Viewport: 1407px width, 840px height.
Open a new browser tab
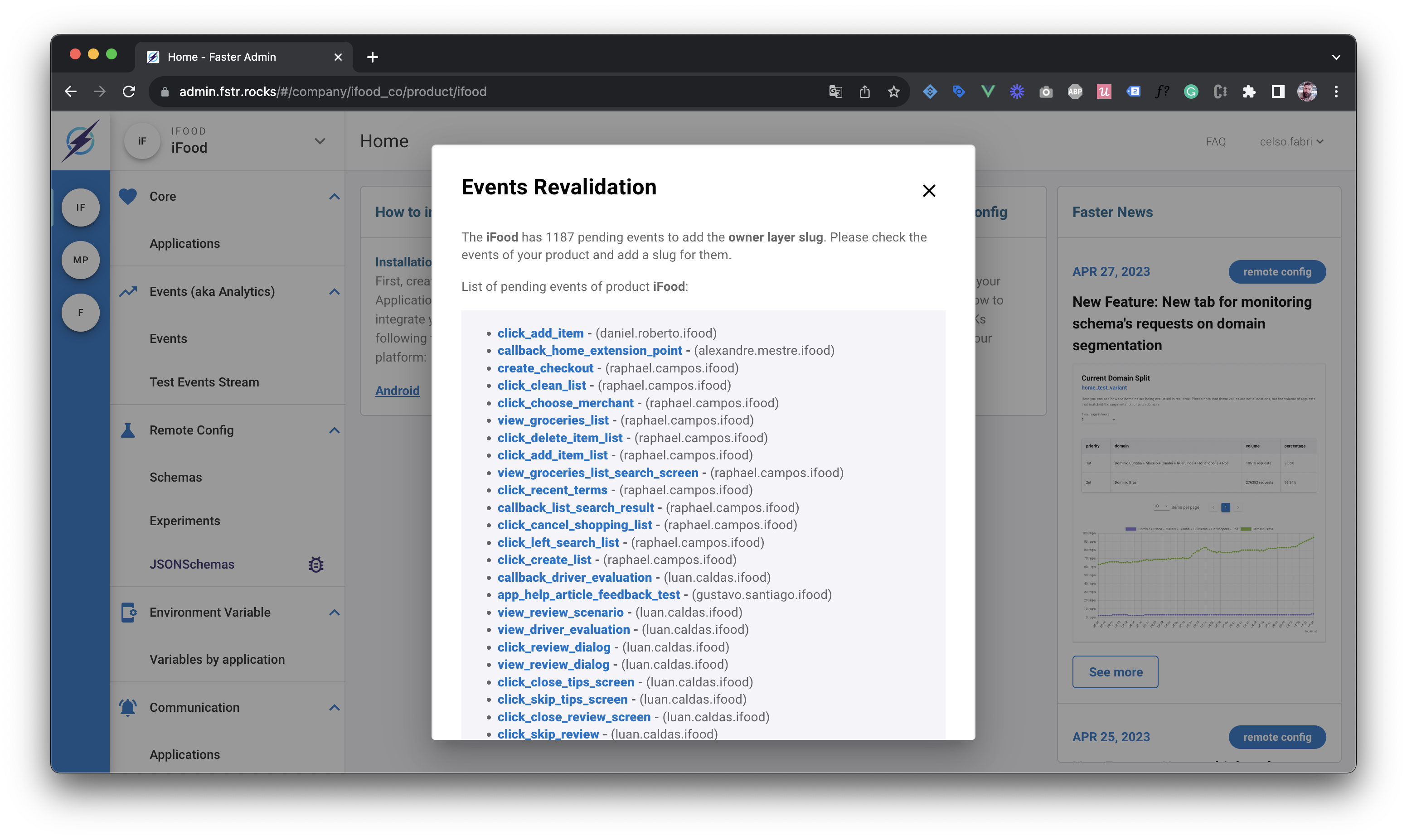(x=373, y=57)
